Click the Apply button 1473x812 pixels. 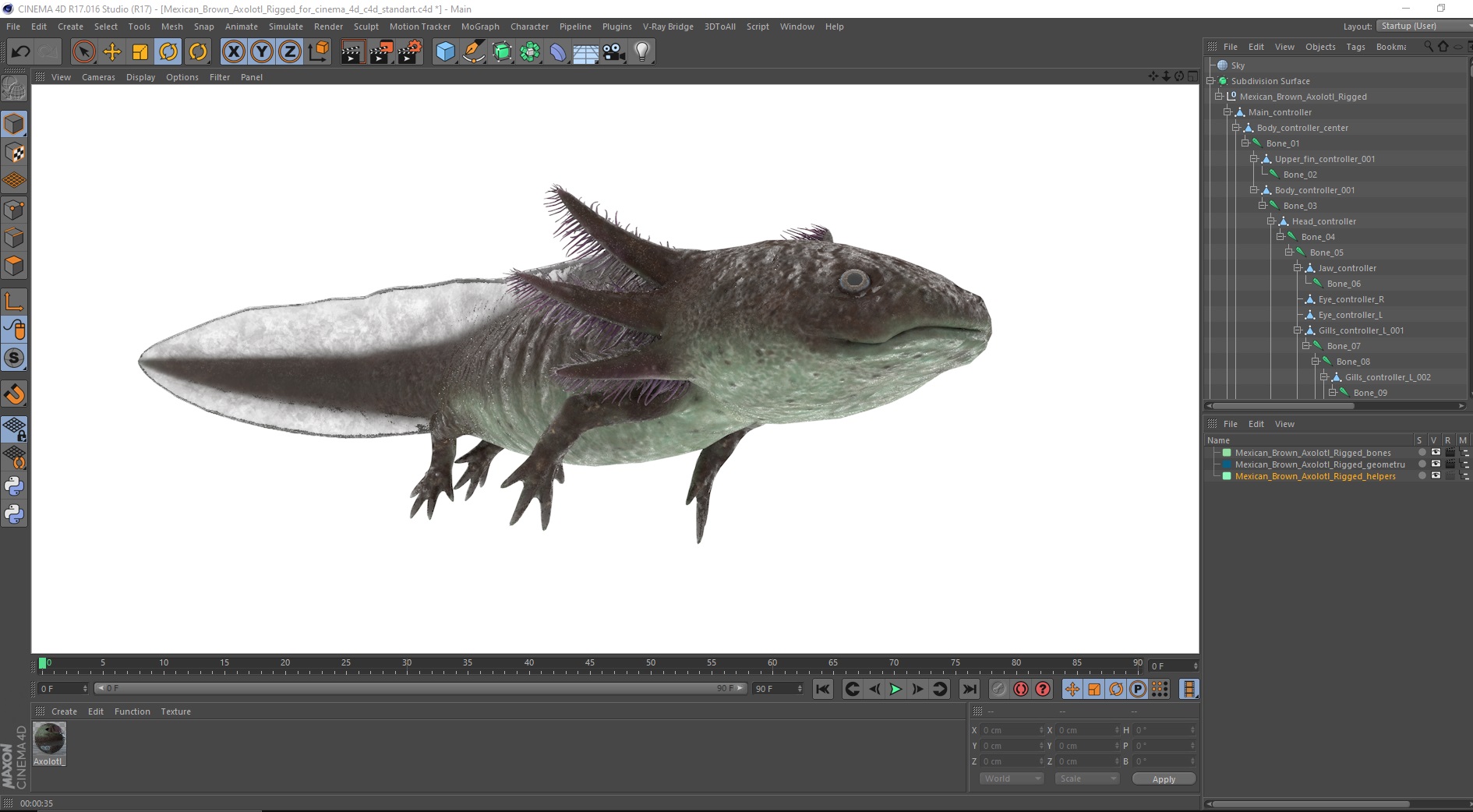(x=1164, y=778)
